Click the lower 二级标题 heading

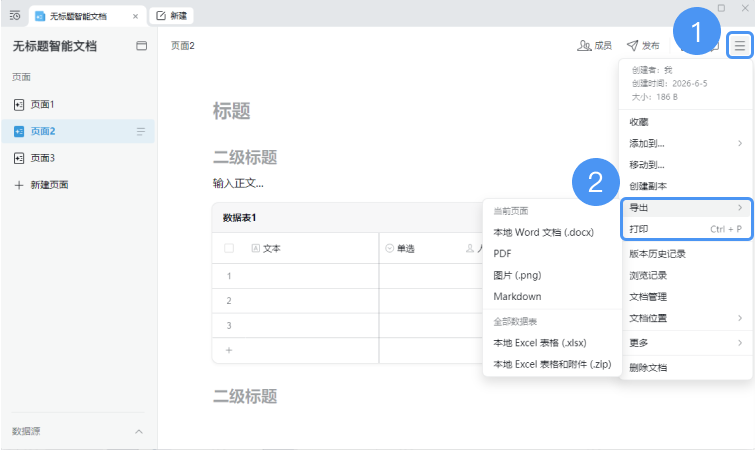point(245,397)
